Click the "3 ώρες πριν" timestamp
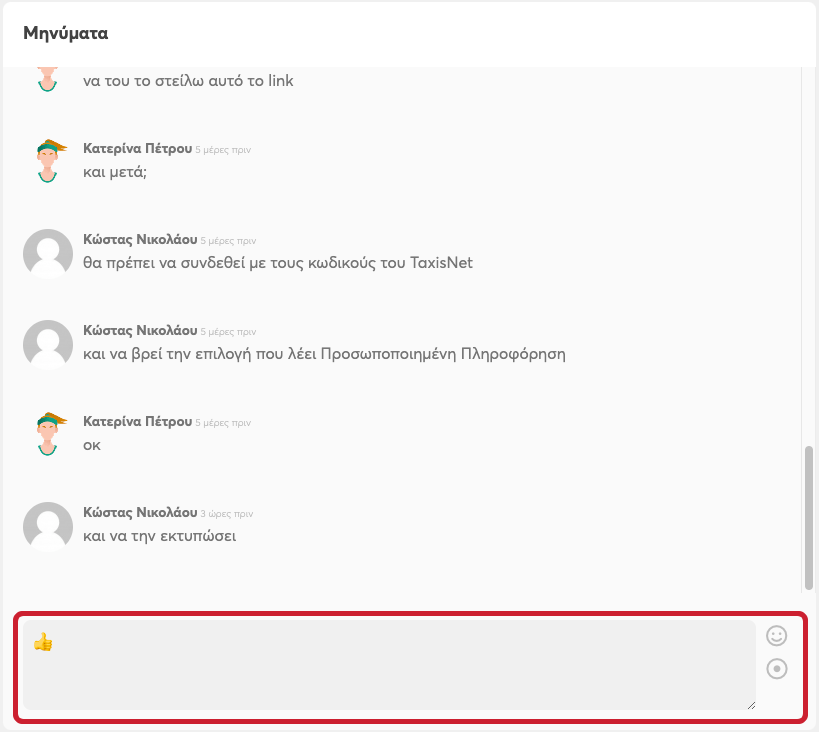Image resolution: width=819 pixels, height=732 pixels. [227, 514]
